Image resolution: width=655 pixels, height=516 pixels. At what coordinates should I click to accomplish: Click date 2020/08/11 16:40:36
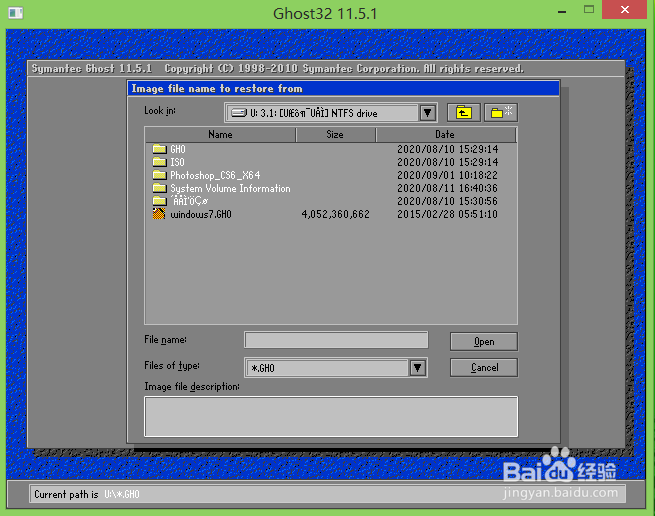(447, 188)
